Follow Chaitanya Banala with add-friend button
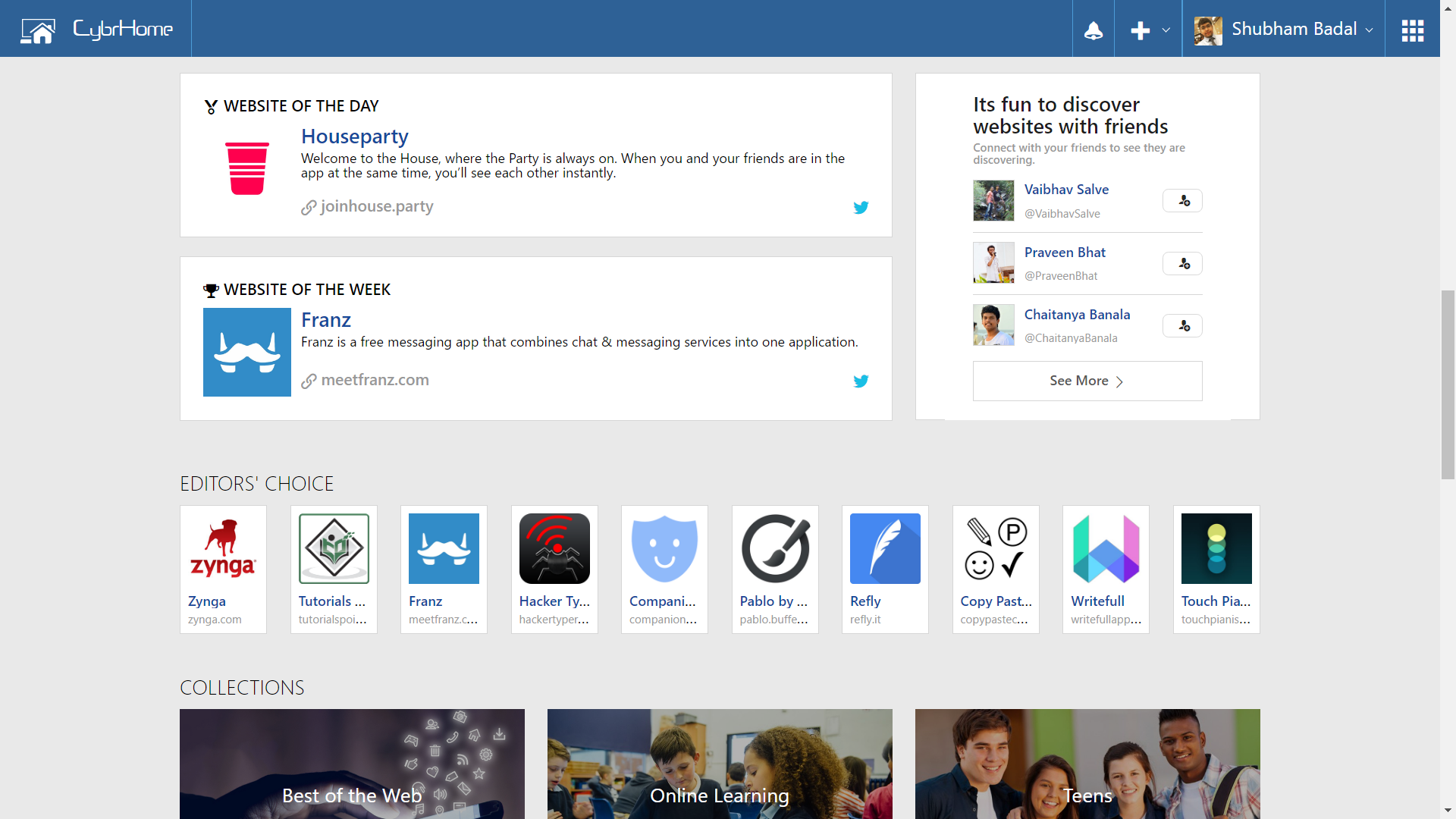The width and height of the screenshot is (1456, 819). click(x=1182, y=326)
